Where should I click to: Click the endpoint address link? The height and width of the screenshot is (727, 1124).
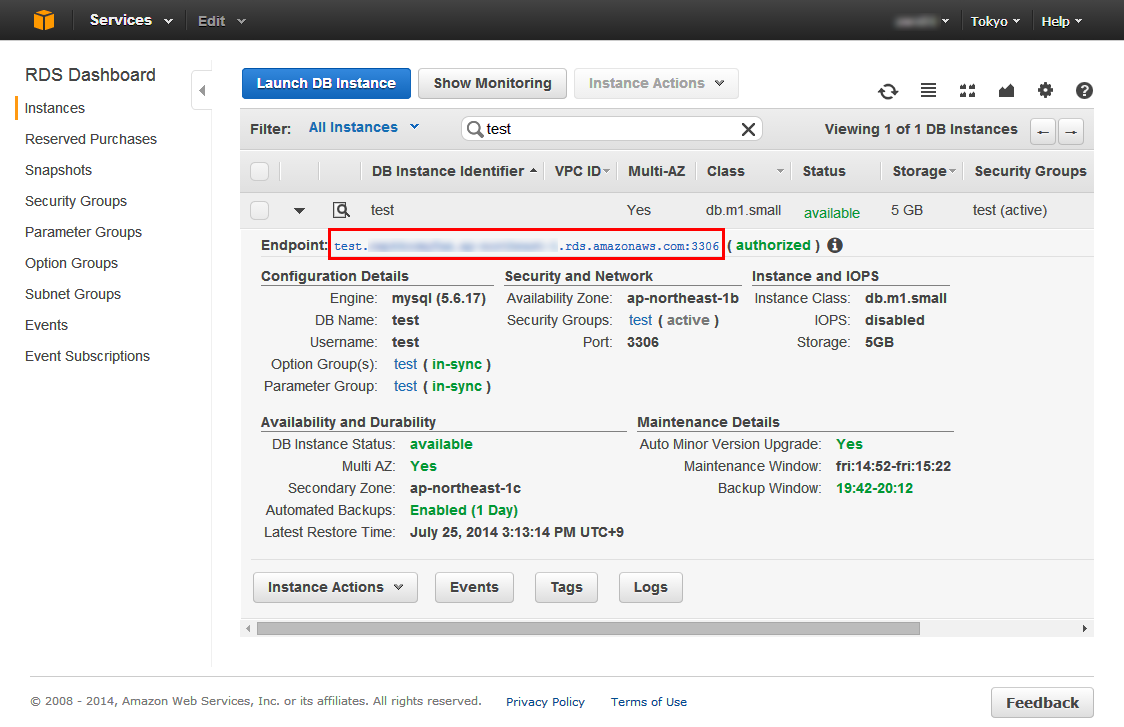(x=526, y=246)
